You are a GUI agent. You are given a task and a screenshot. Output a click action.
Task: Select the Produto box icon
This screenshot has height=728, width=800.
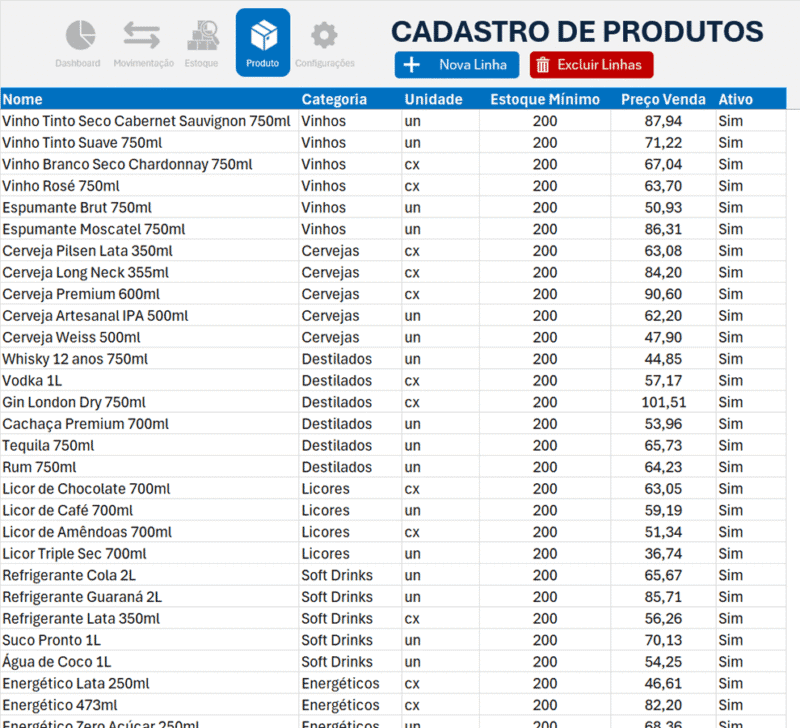pyautogui.click(x=263, y=35)
